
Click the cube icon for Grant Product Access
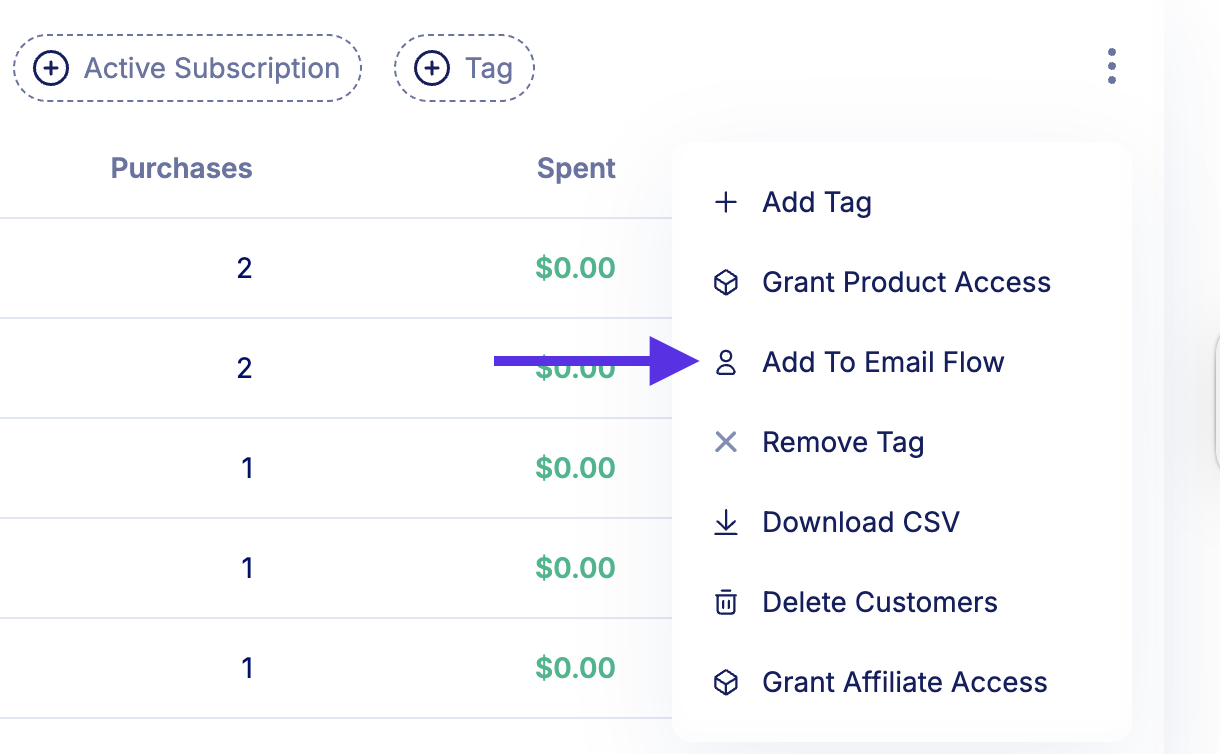726,283
